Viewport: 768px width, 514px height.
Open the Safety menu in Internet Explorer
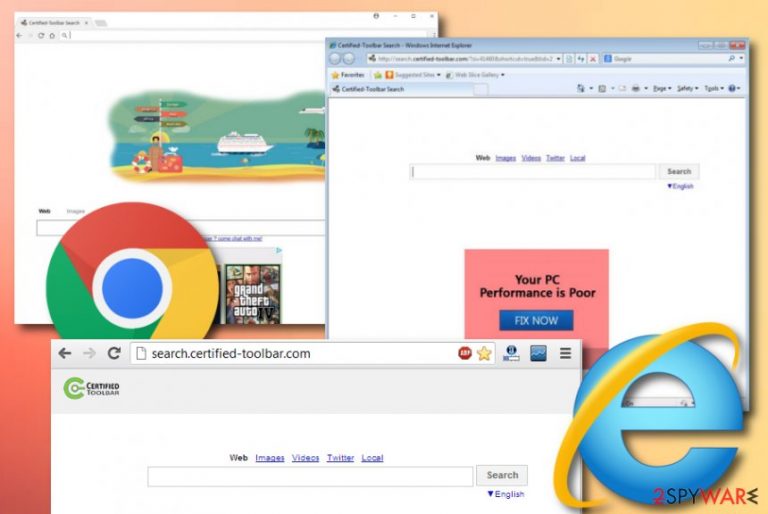pyautogui.click(x=688, y=88)
